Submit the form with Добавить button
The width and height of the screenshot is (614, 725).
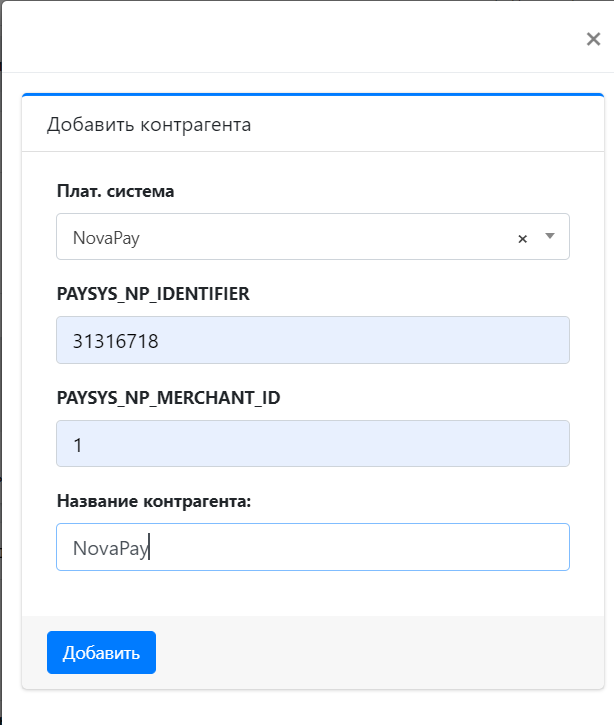(101, 652)
